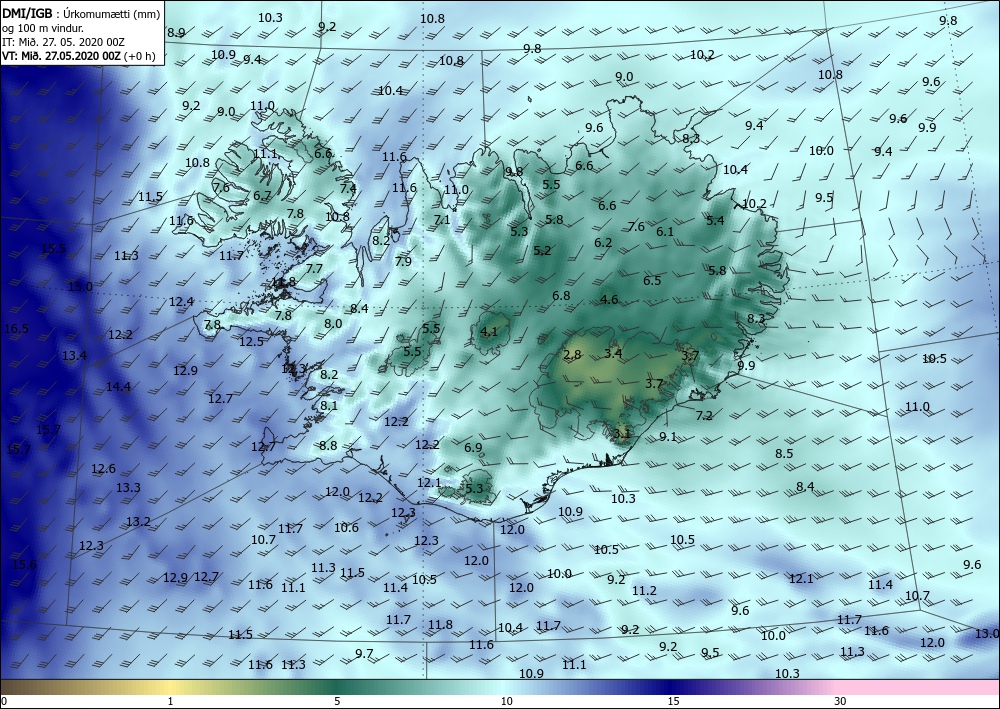Pick the brown start of the color scale
This screenshot has width=1000, height=709.
point(13,687)
